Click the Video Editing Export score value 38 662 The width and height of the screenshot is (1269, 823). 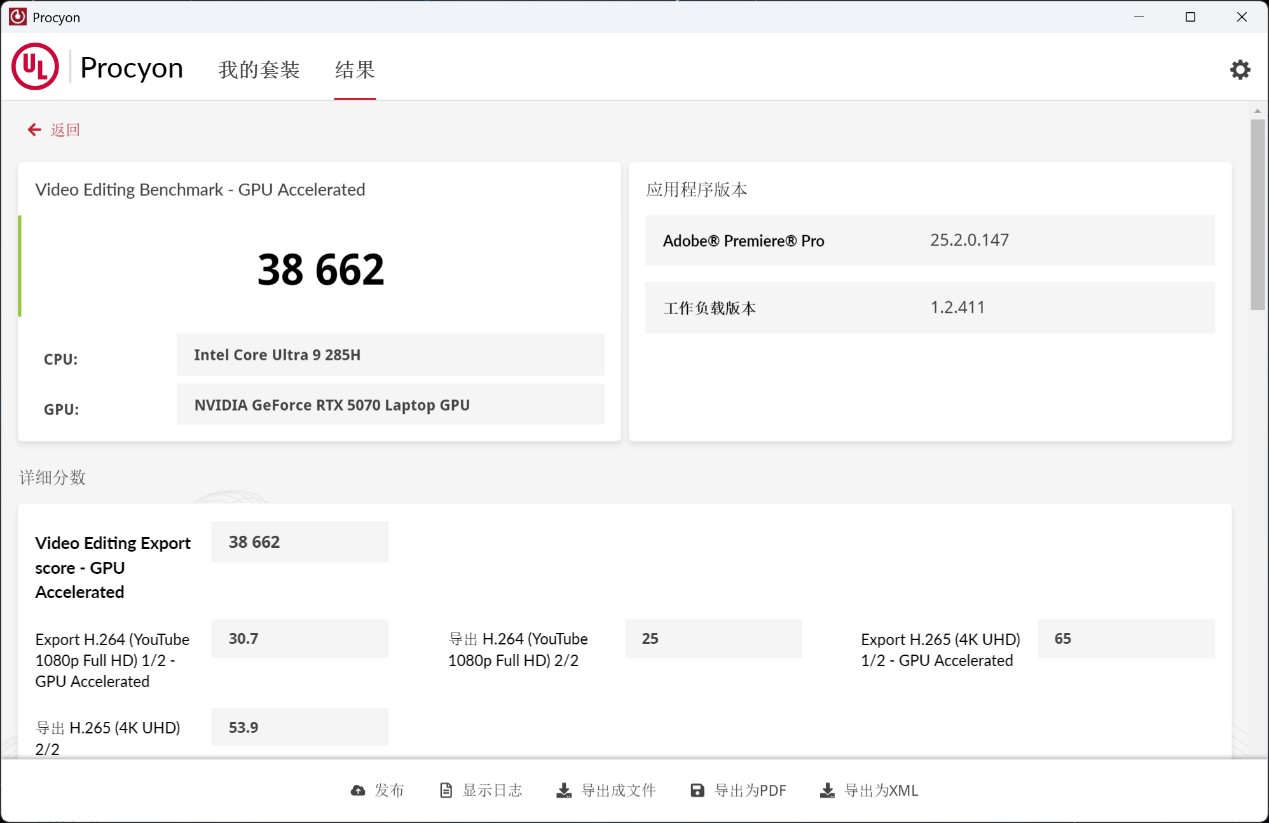[300, 542]
